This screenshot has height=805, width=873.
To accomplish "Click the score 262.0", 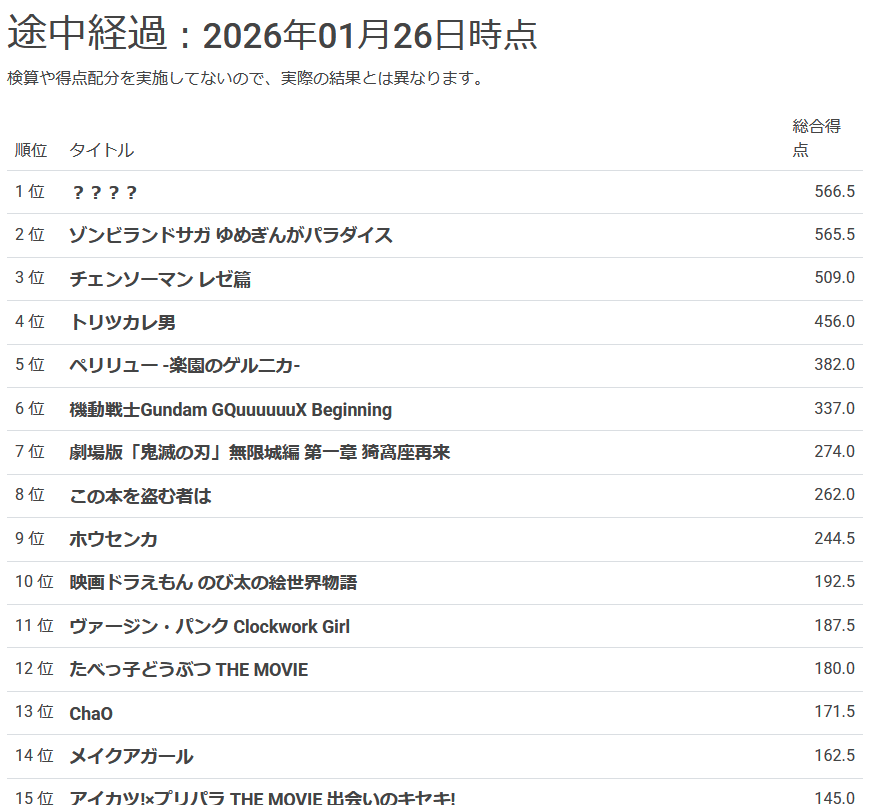I will 834,494.
